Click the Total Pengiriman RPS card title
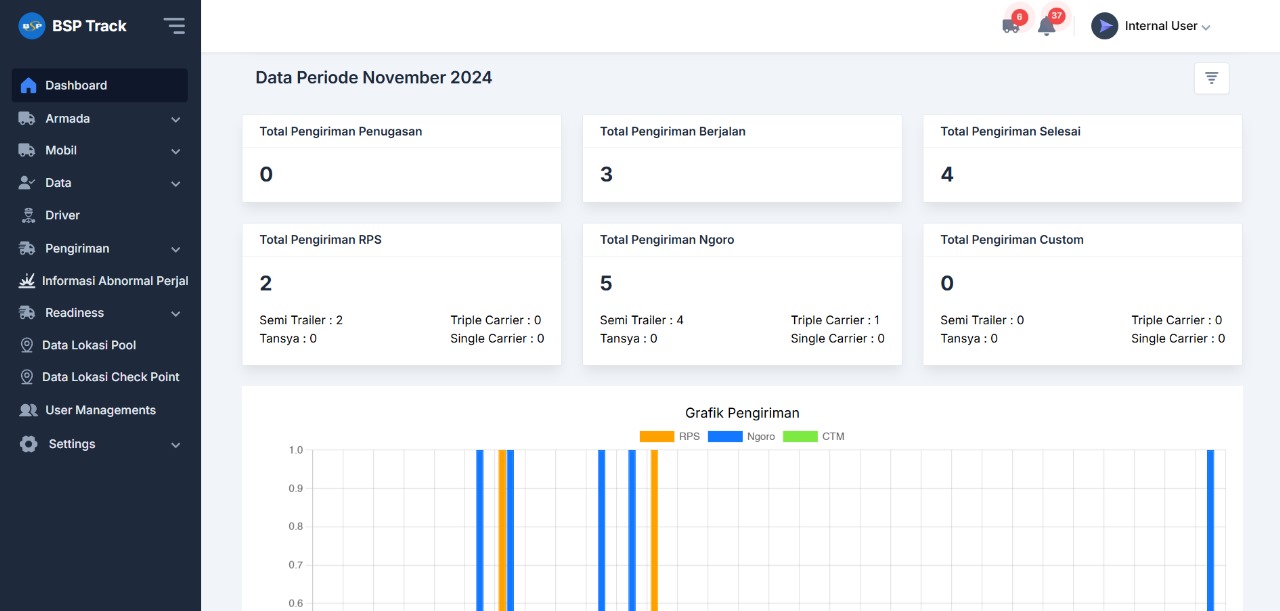The height and width of the screenshot is (611, 1280). 321,240
